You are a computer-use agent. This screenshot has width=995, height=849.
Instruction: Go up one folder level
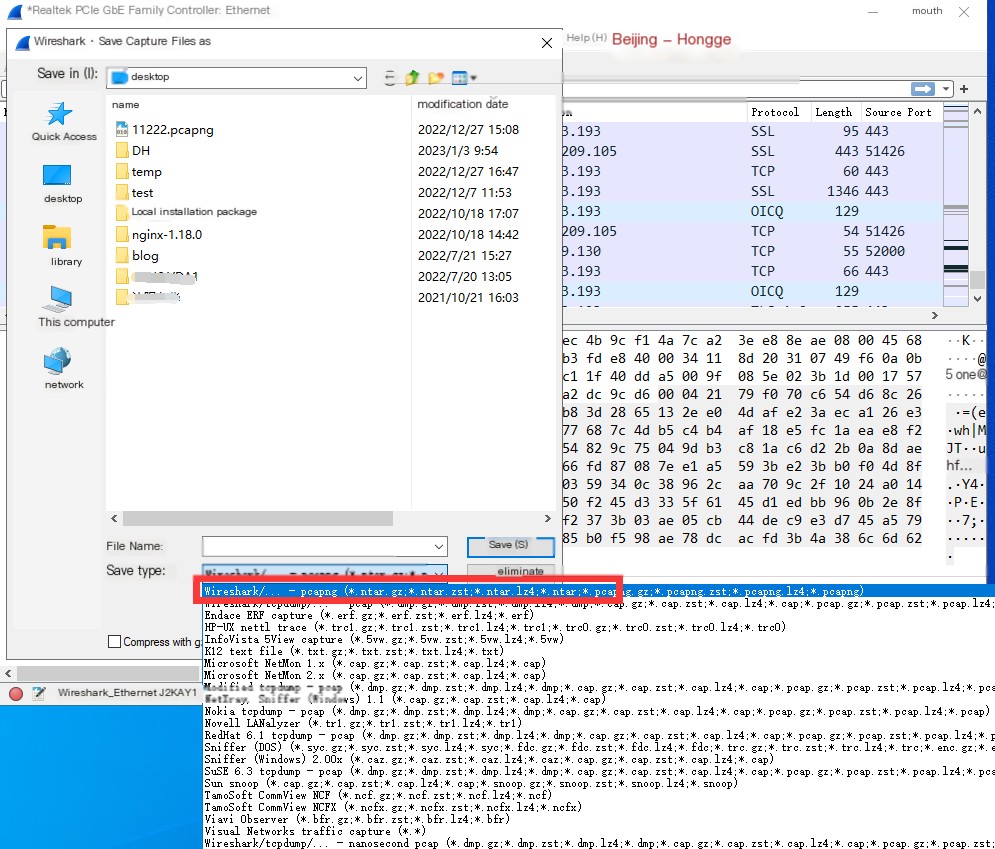(x=412, y=77)
